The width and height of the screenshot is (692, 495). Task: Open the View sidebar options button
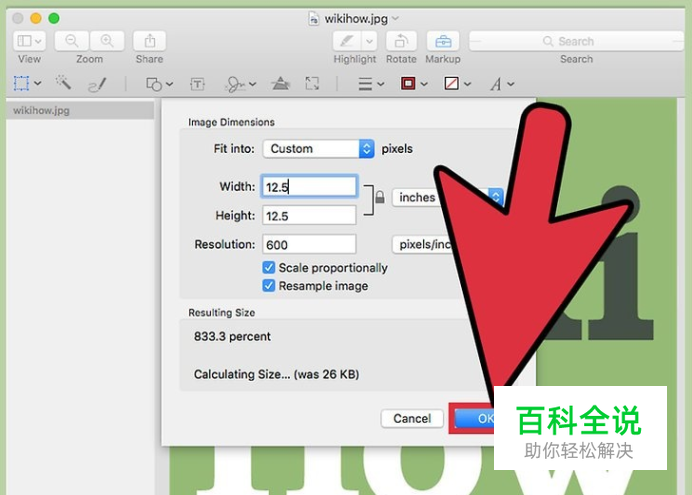coord(29,41)
